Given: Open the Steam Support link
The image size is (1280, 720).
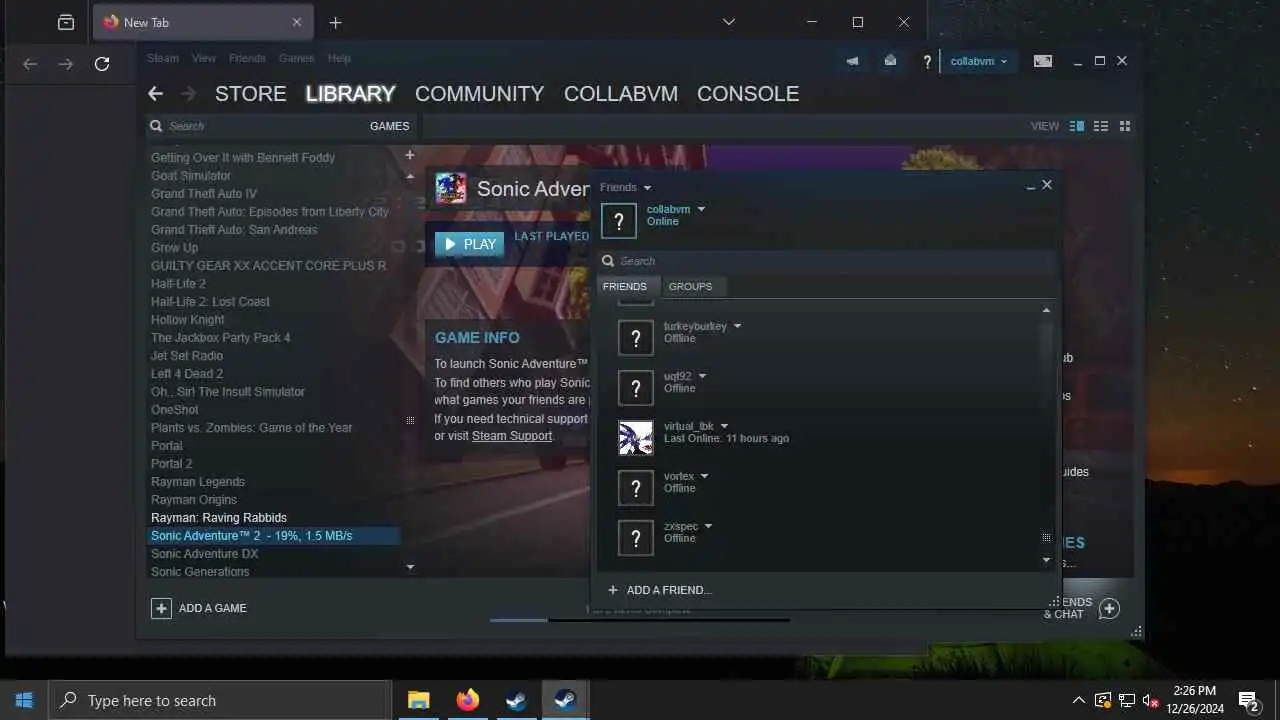Looking at the screenshot, I should 512,436.
